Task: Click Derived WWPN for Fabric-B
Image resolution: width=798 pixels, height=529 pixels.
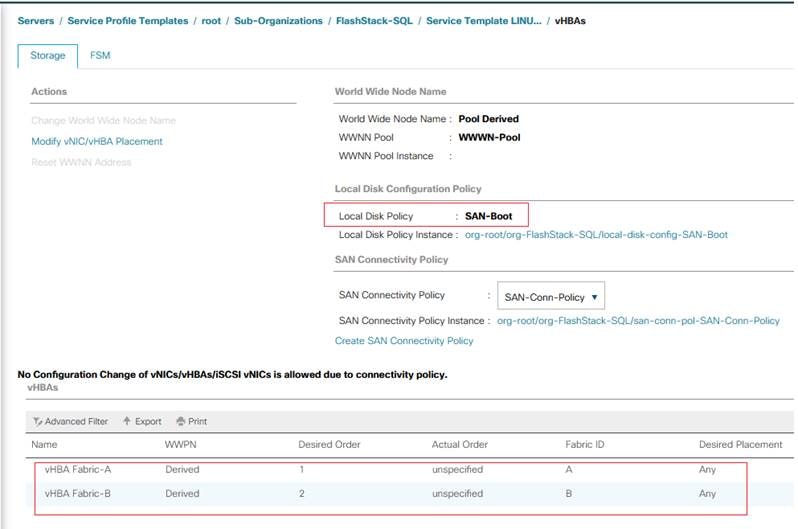Action: click(182, 493)
